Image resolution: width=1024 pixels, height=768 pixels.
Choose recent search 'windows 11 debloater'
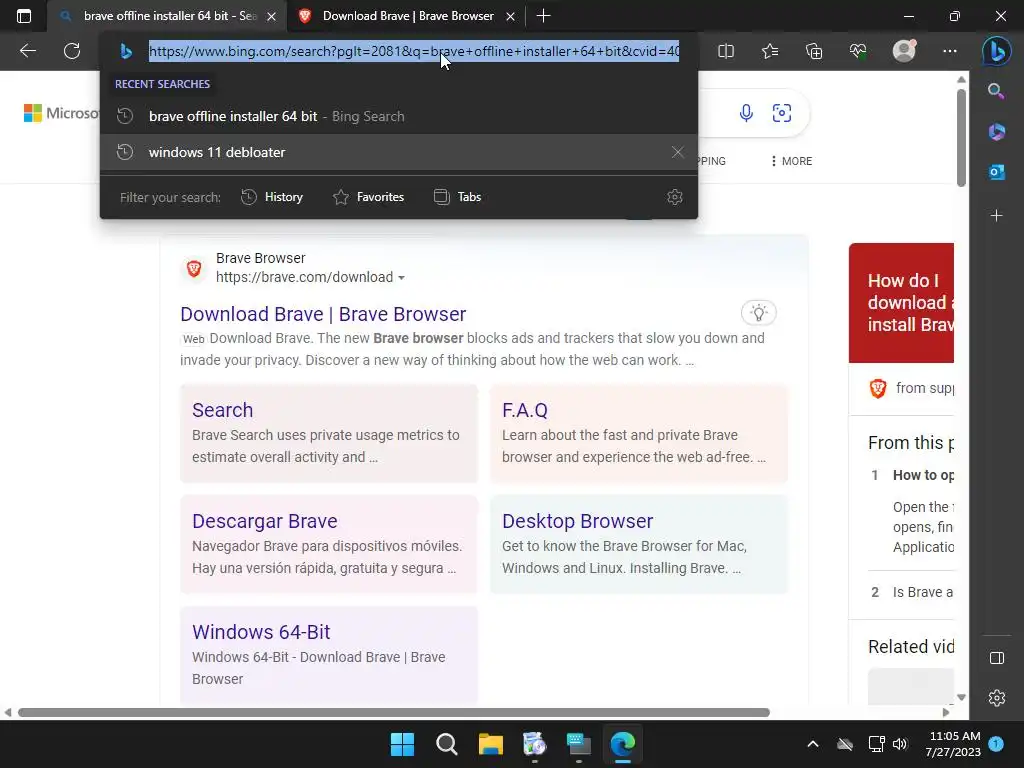pos(398,152)
